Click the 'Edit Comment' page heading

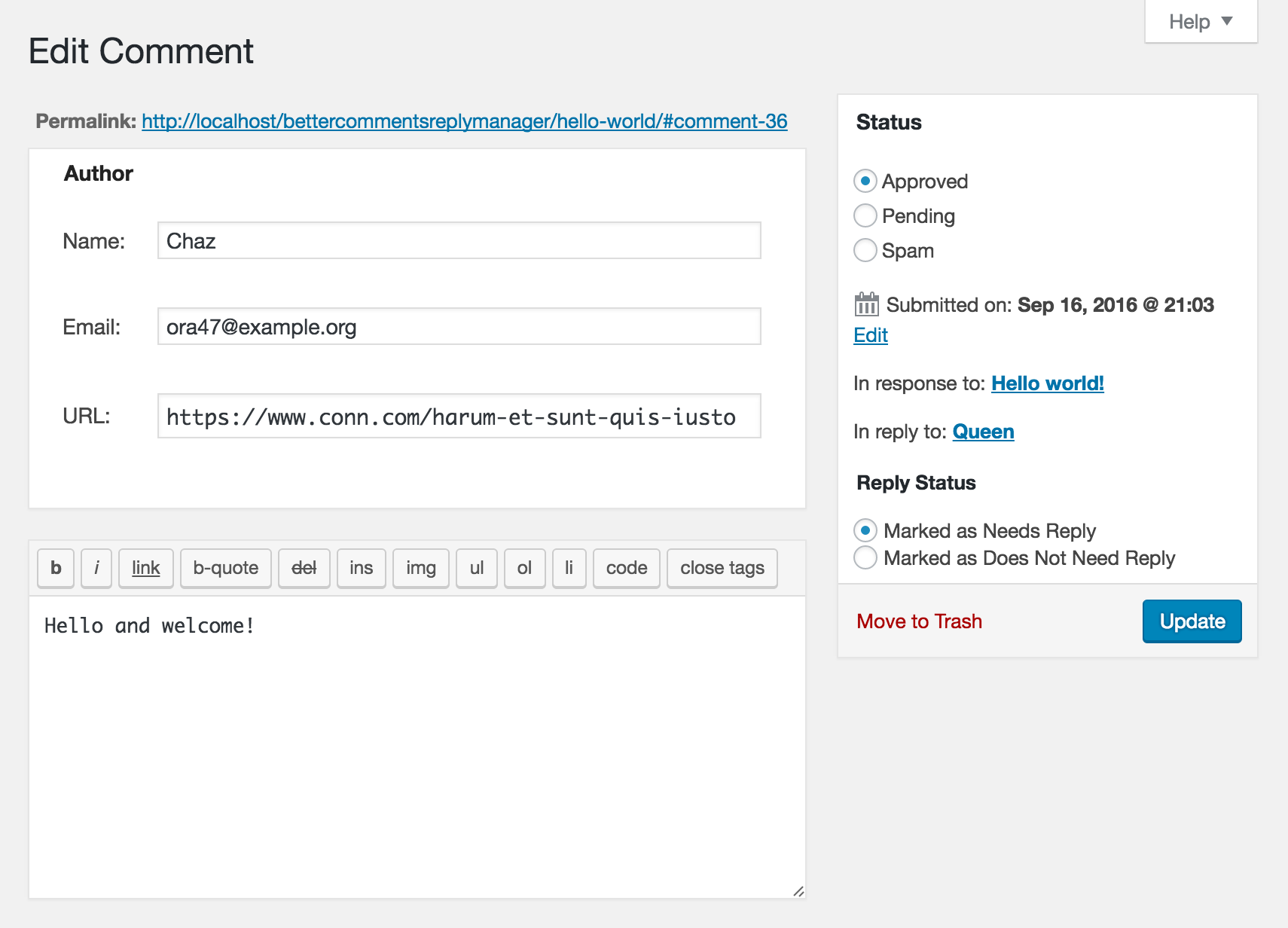point(141,51)
